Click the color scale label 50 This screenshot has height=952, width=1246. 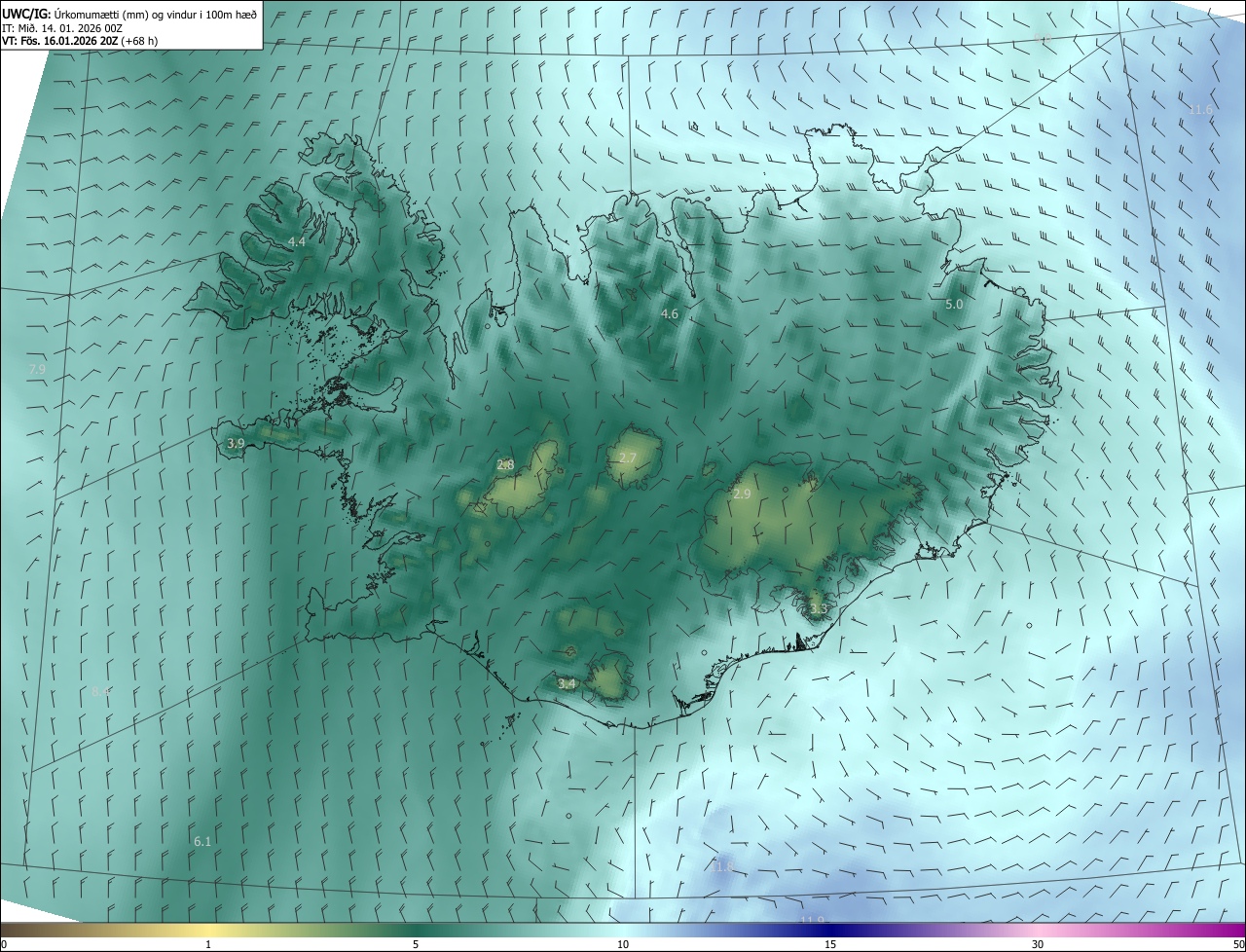pos(1237,944)
